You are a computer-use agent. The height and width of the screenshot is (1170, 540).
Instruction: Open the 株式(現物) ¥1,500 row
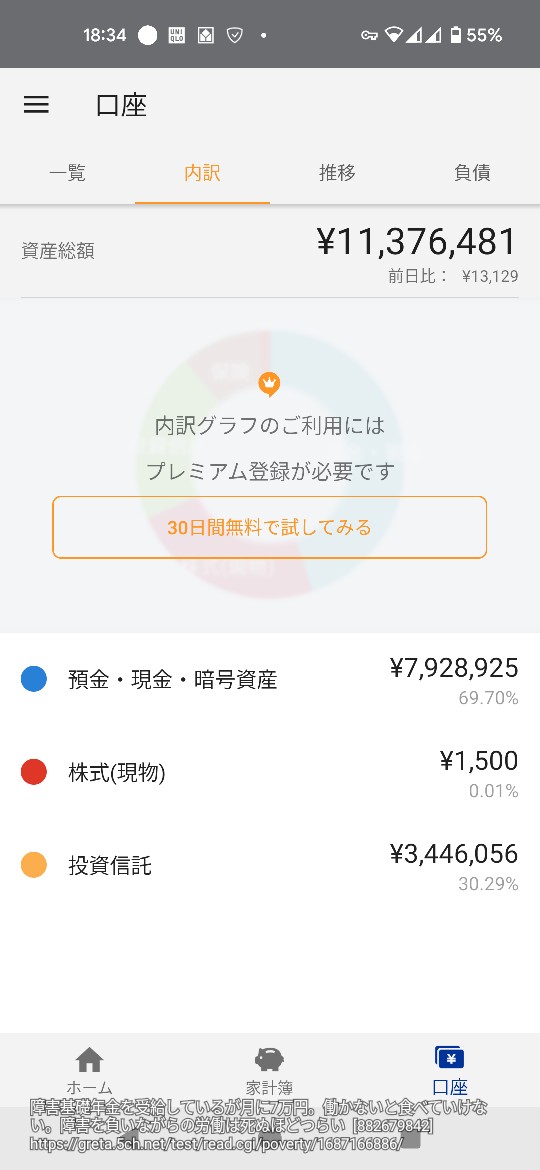pyautogui.click(x=270, y=772)
